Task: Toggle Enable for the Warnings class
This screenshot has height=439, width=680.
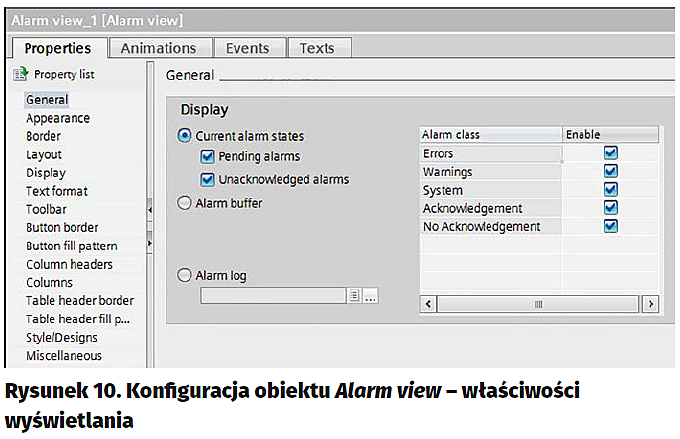Action: [x=610, y=171]
